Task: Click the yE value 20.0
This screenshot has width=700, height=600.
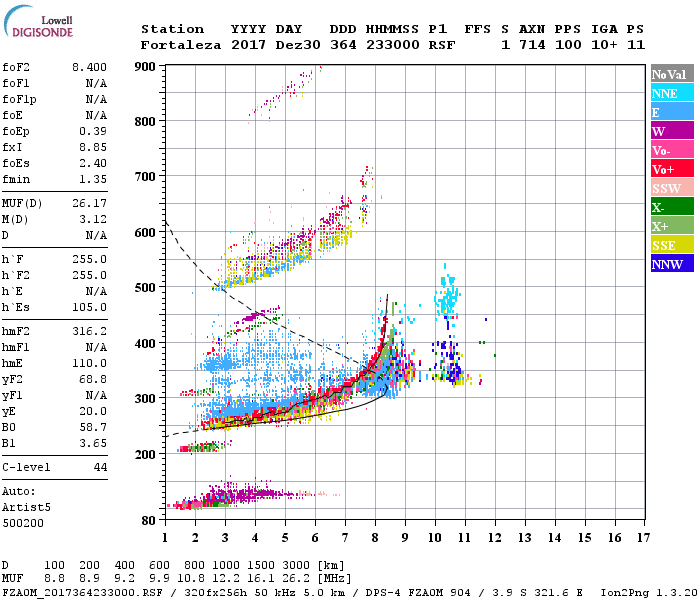Action: coord(93,412)
